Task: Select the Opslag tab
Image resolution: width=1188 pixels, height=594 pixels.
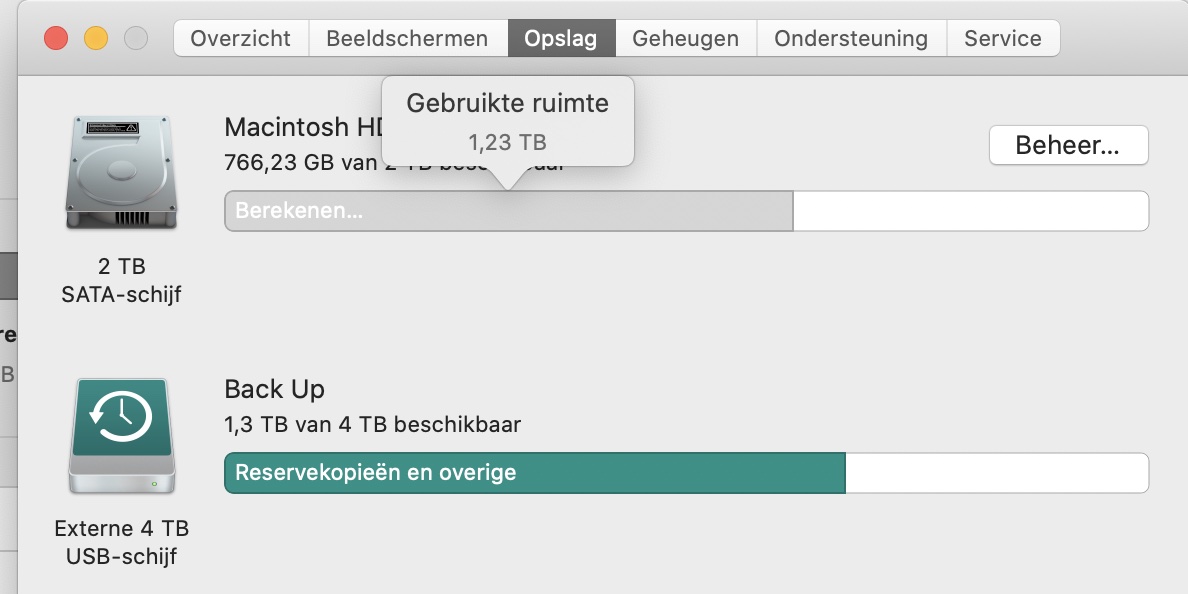Action: tap(560, 39)
